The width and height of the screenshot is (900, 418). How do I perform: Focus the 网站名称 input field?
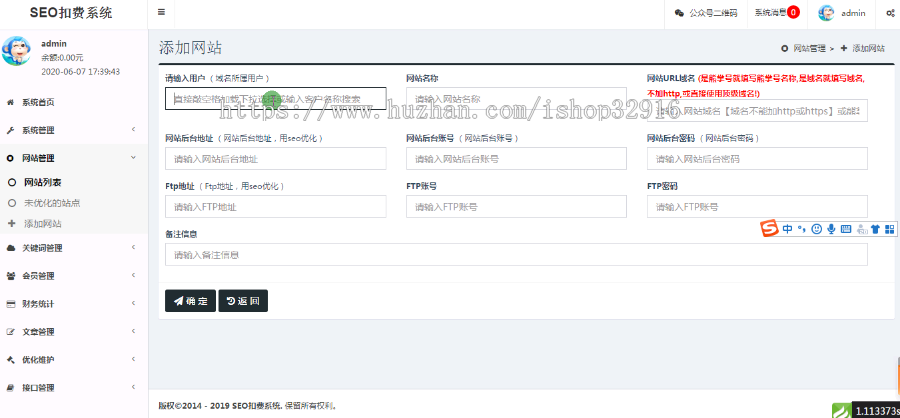[516, 99]
